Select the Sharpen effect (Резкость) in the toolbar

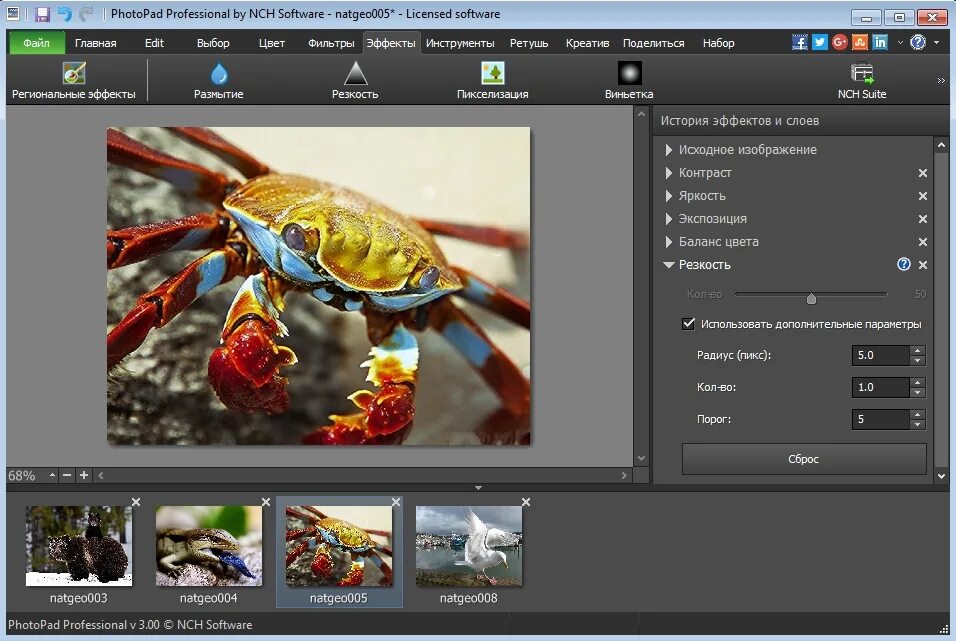(x=355, y=80)
